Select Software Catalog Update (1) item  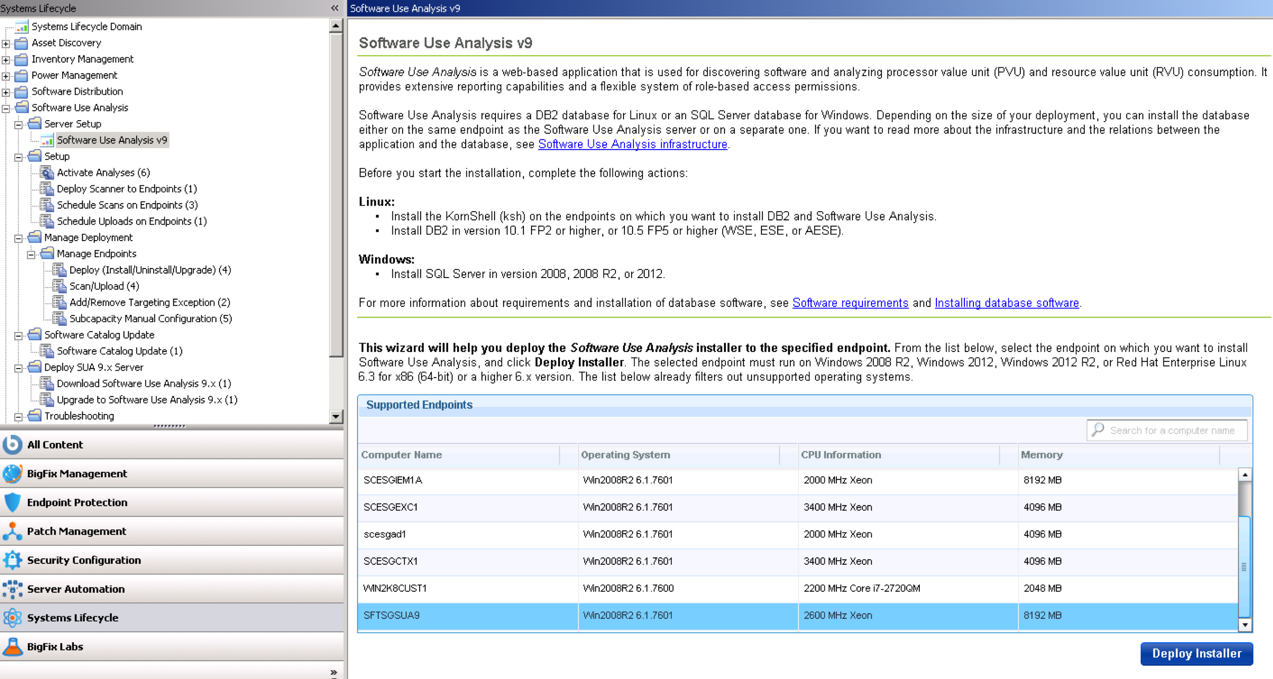pos(119,351)
